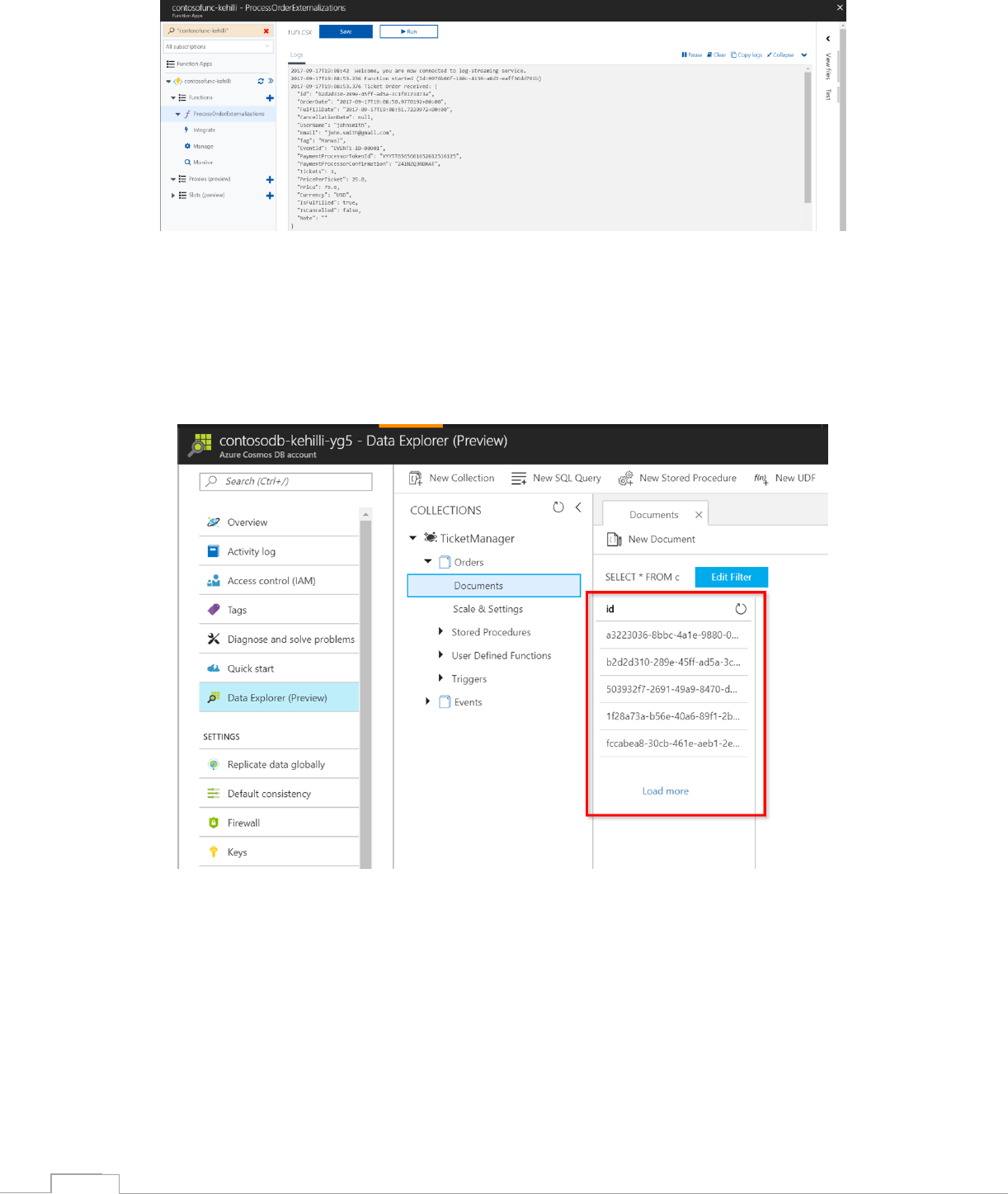Collapse the Proxies (preview) tree node

pyautogui.click(x=173, y=179)
